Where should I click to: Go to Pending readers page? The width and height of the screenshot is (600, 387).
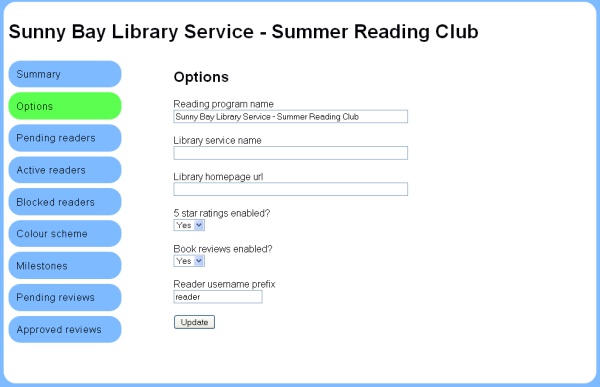65,138
